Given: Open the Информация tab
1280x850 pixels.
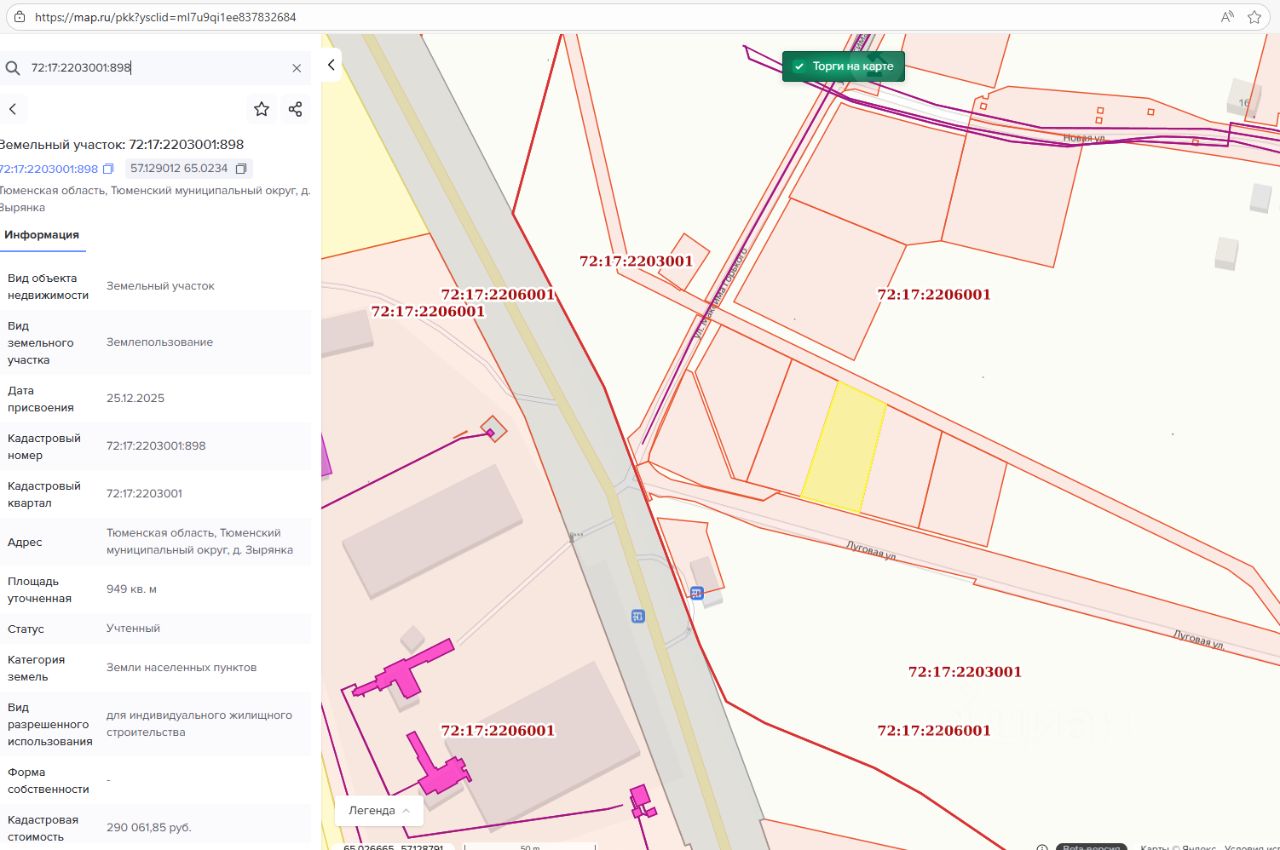Looking at the screenshot, I should (x=41, y=235).
